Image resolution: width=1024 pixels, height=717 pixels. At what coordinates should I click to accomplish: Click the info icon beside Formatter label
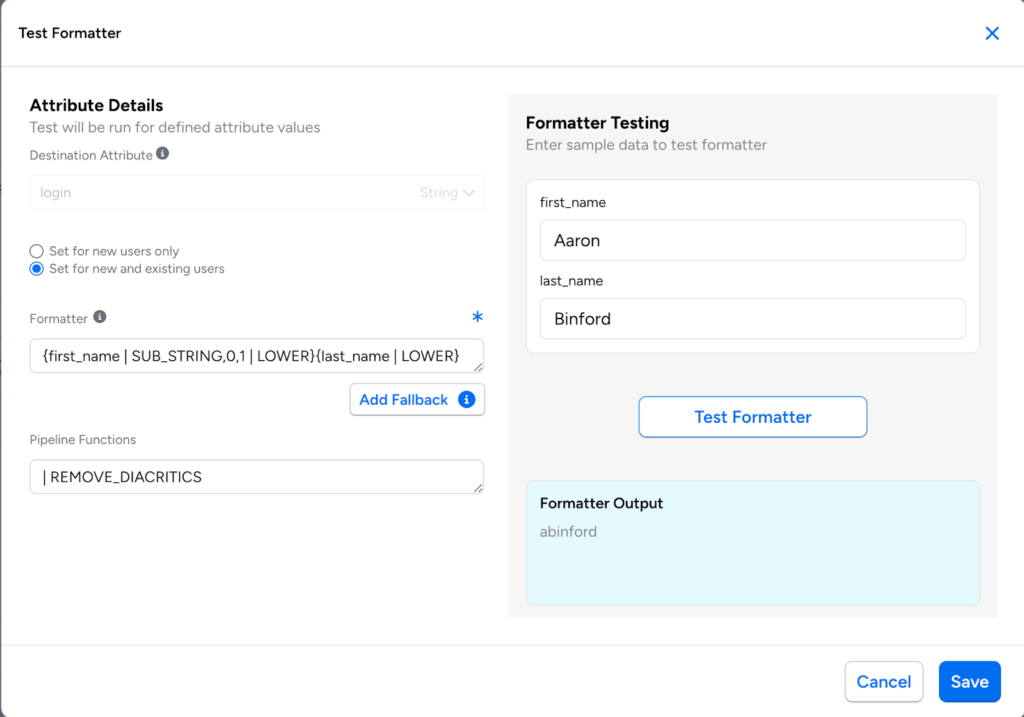(100, 317)
